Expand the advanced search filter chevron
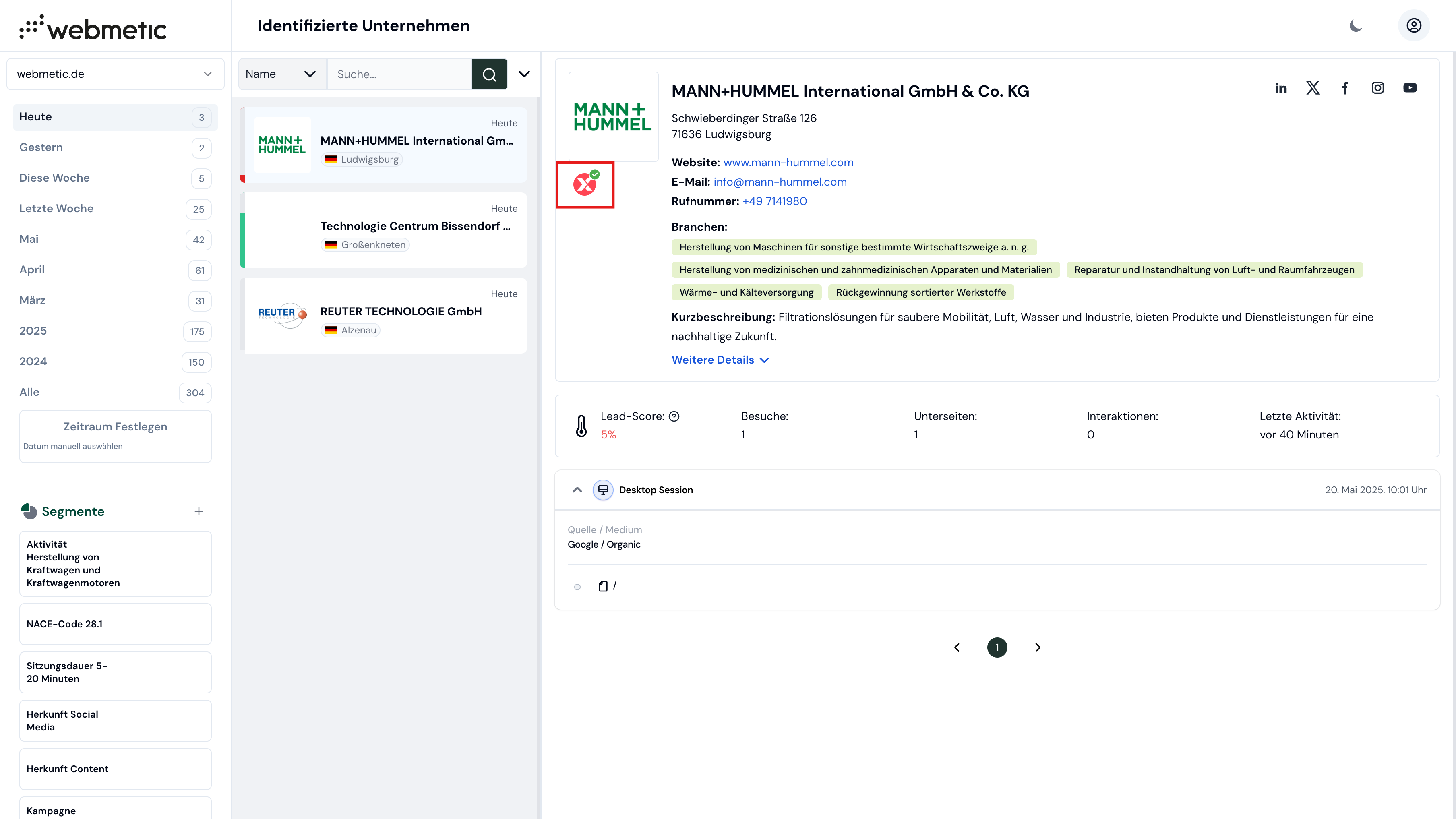Screen dimensions: 1456x819 click(525, 74)
